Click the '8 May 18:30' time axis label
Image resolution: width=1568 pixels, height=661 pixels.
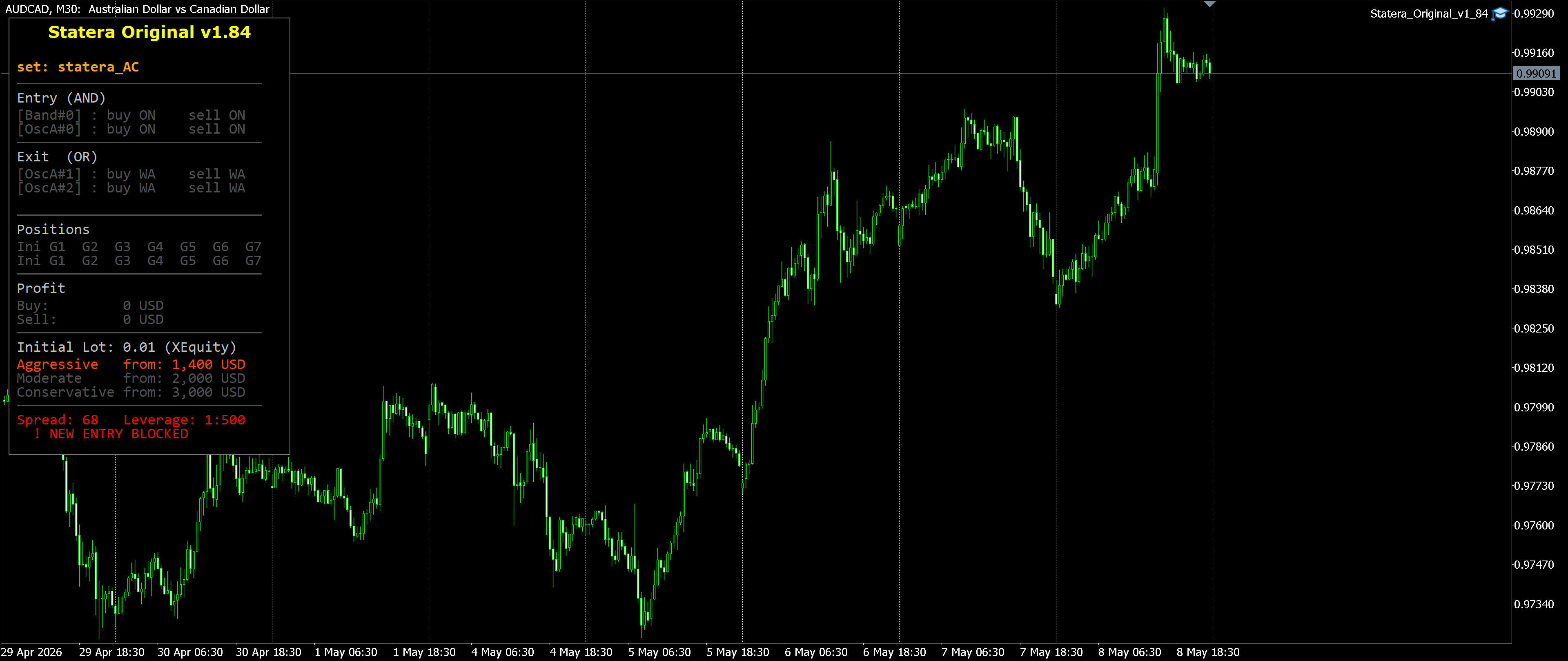1208,652
